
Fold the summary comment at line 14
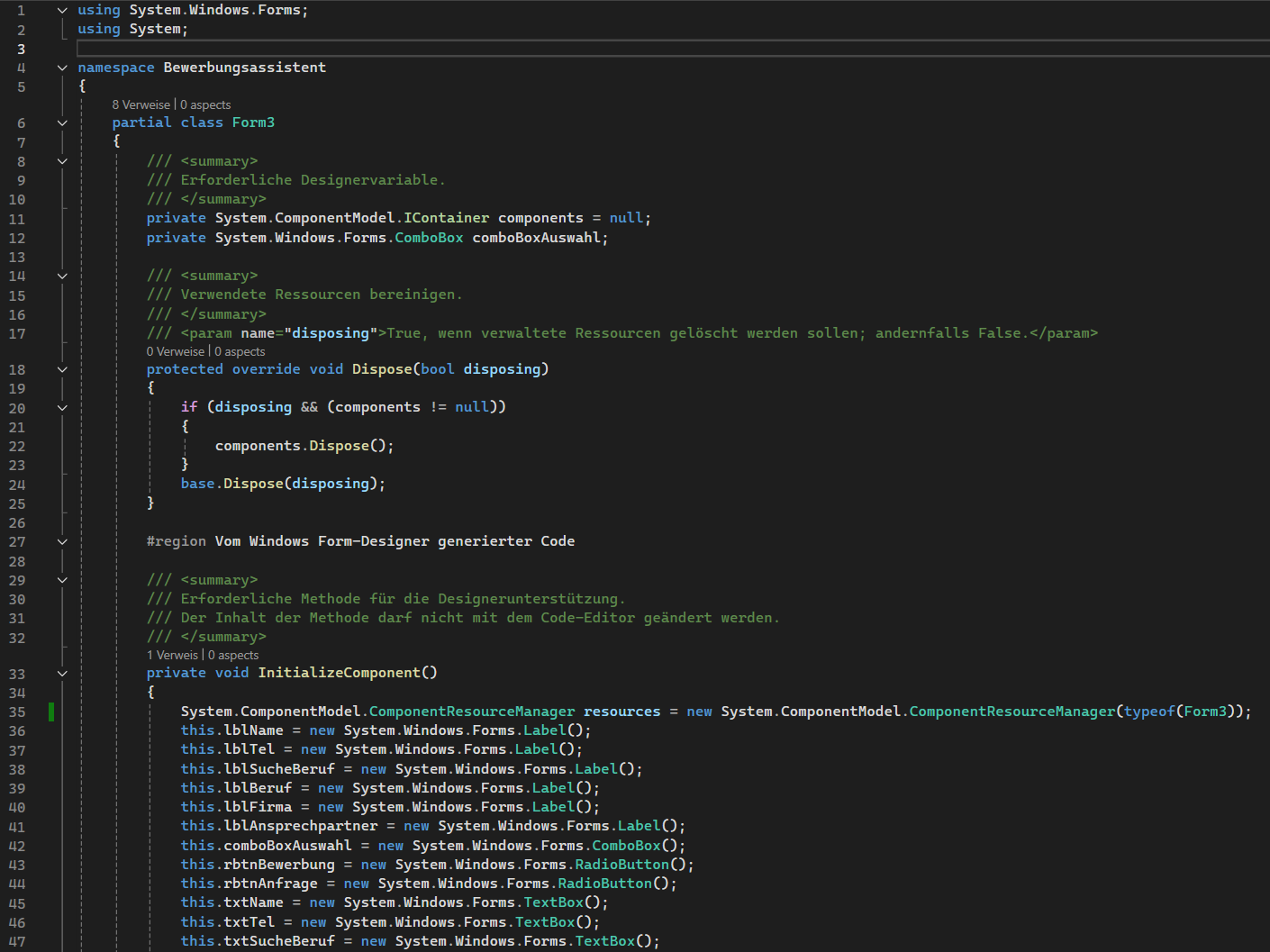pyautogui.click(x=62, y=276)
